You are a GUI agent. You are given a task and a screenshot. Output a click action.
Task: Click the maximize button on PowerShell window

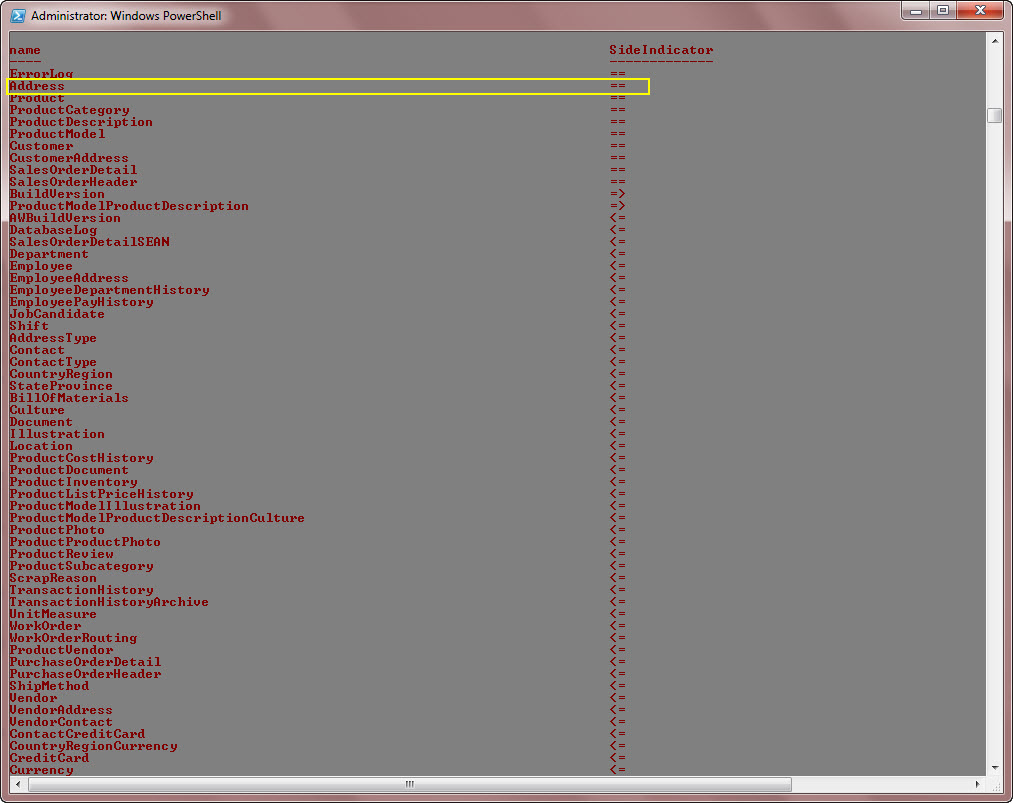coord(942,10)
